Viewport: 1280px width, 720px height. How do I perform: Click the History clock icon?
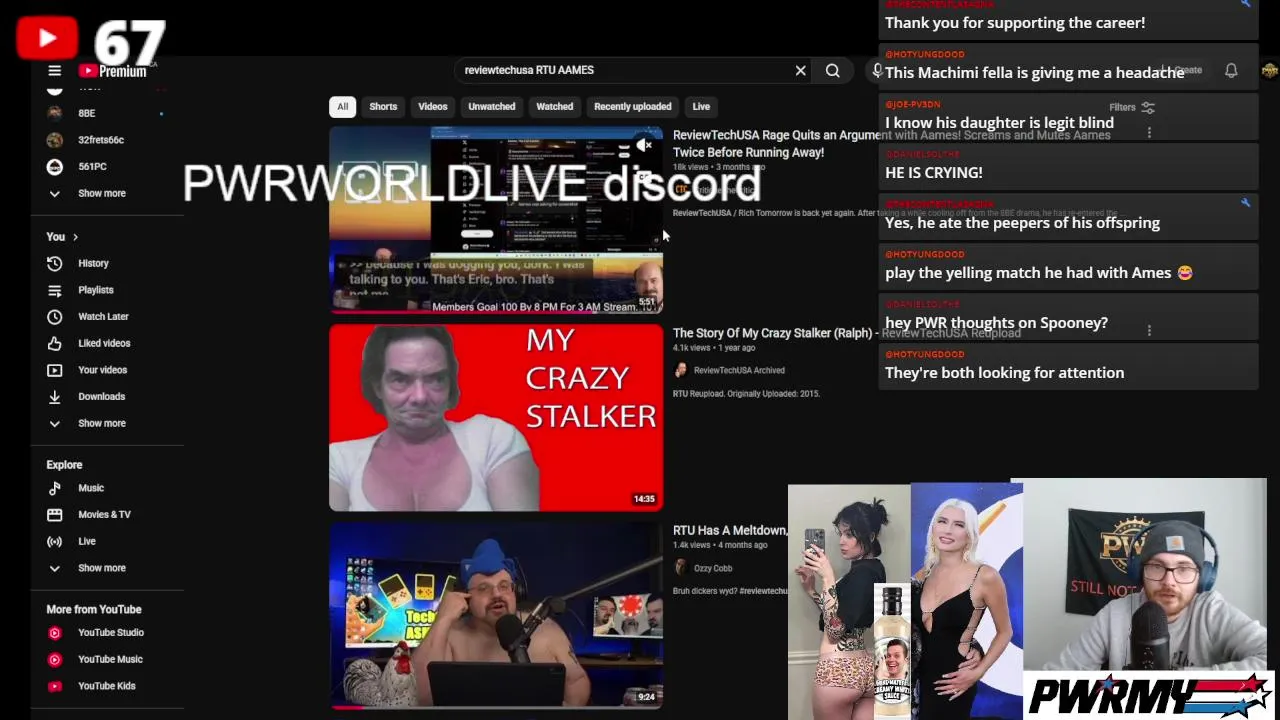pos(55,263)
